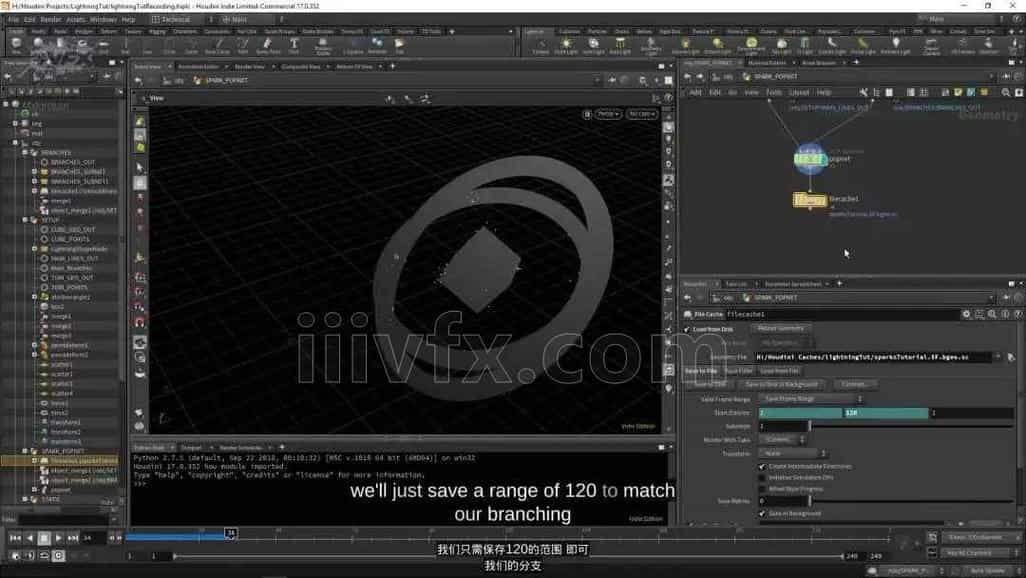This screenshot has height=578, width=1026.
Task: Click the end frame field showing 120
Action: point(886,413)
